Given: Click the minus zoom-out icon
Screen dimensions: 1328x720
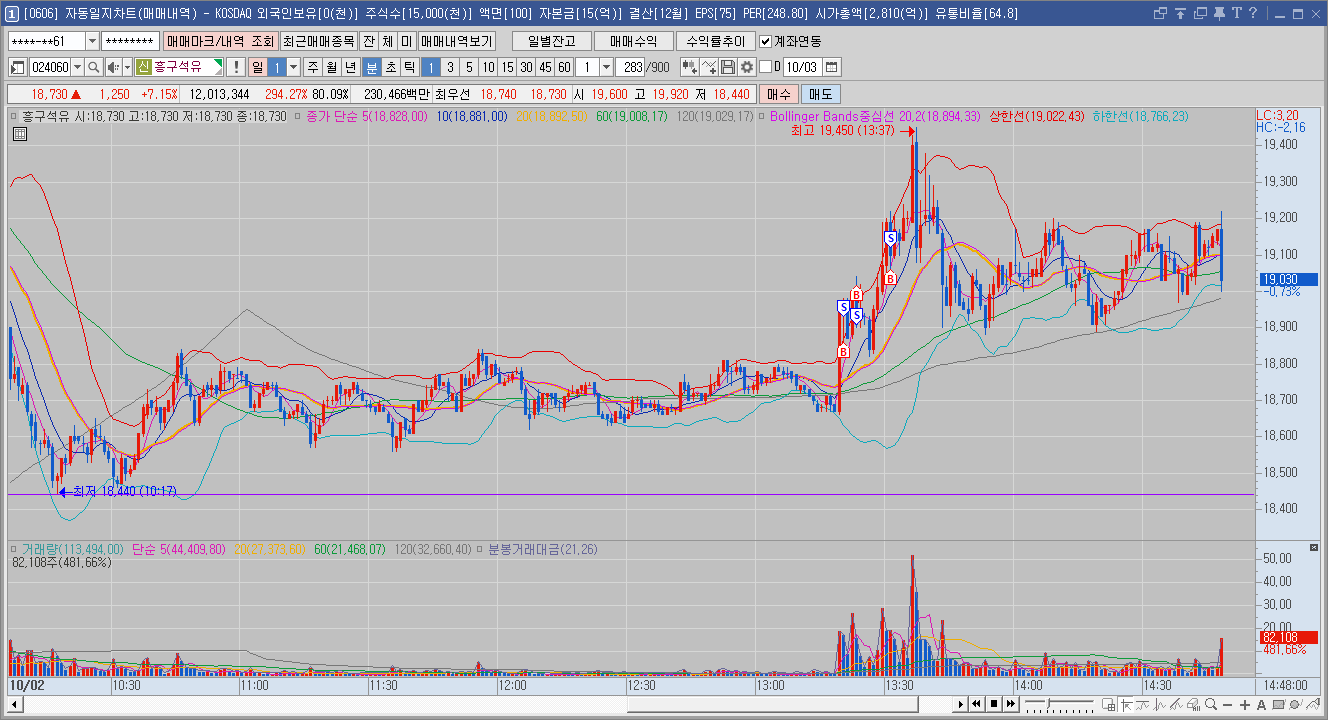Looking at the screenshot, I should click(1229, 705).
